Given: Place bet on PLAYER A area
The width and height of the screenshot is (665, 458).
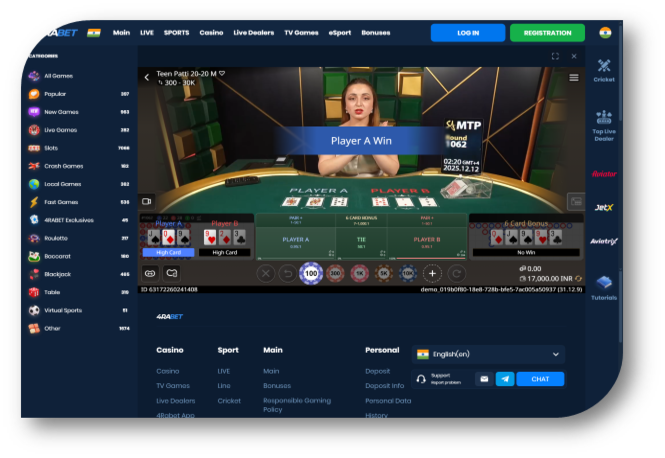Looking at the screenshot, I should (x=296, y=243).
